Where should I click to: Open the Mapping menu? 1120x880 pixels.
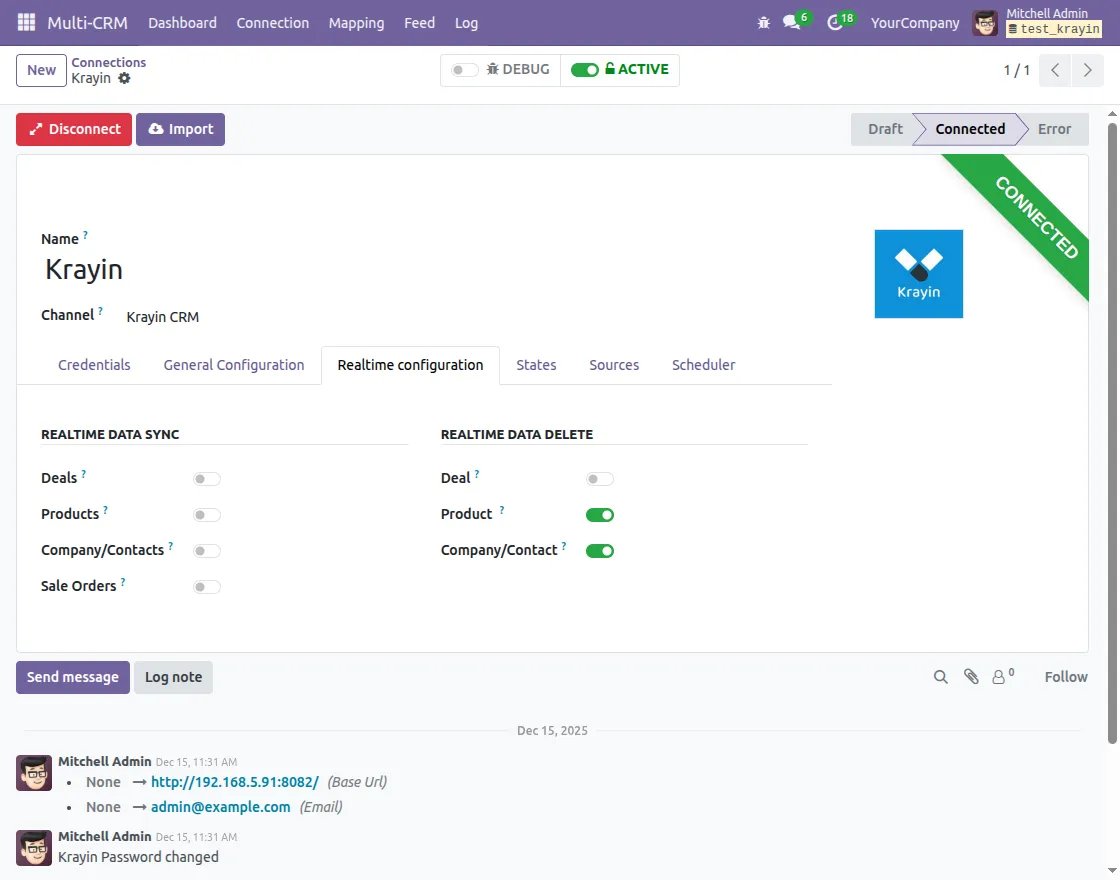(356, 22)
